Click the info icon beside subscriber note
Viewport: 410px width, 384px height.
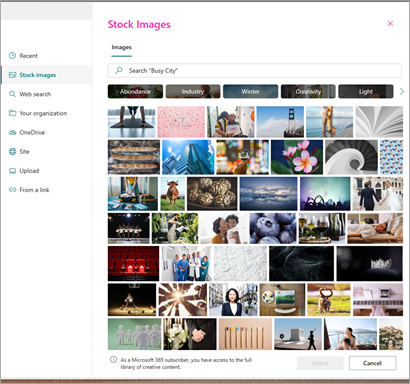tap(113, 360)
